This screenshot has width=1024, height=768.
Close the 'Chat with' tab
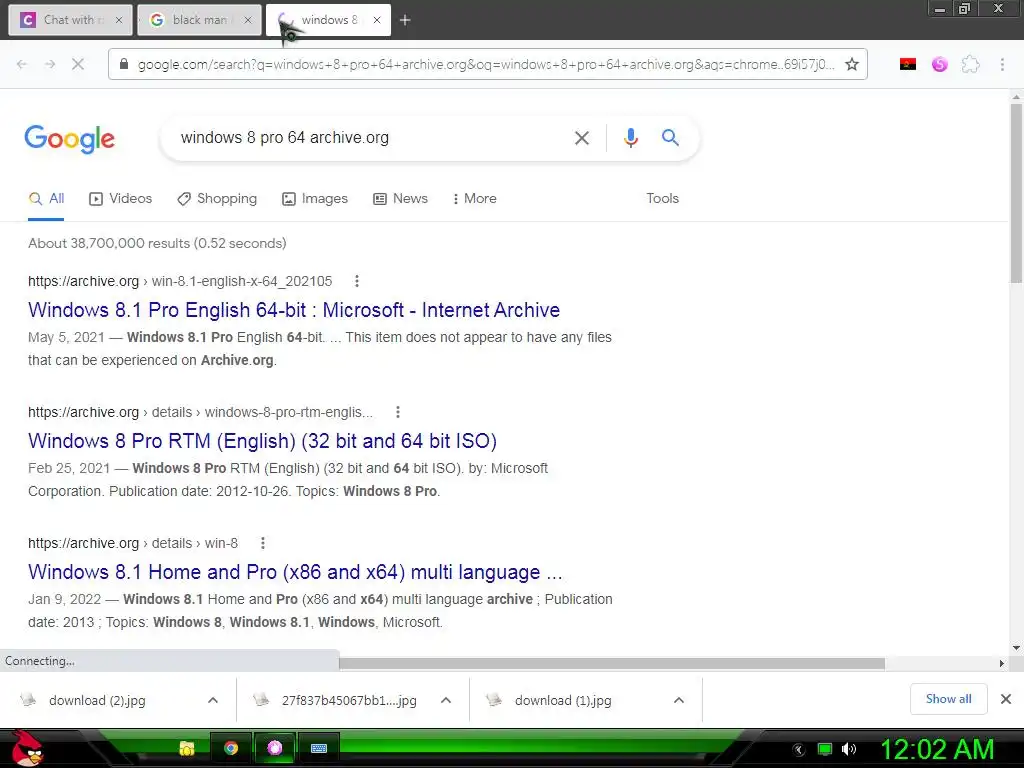pos(119,20)
